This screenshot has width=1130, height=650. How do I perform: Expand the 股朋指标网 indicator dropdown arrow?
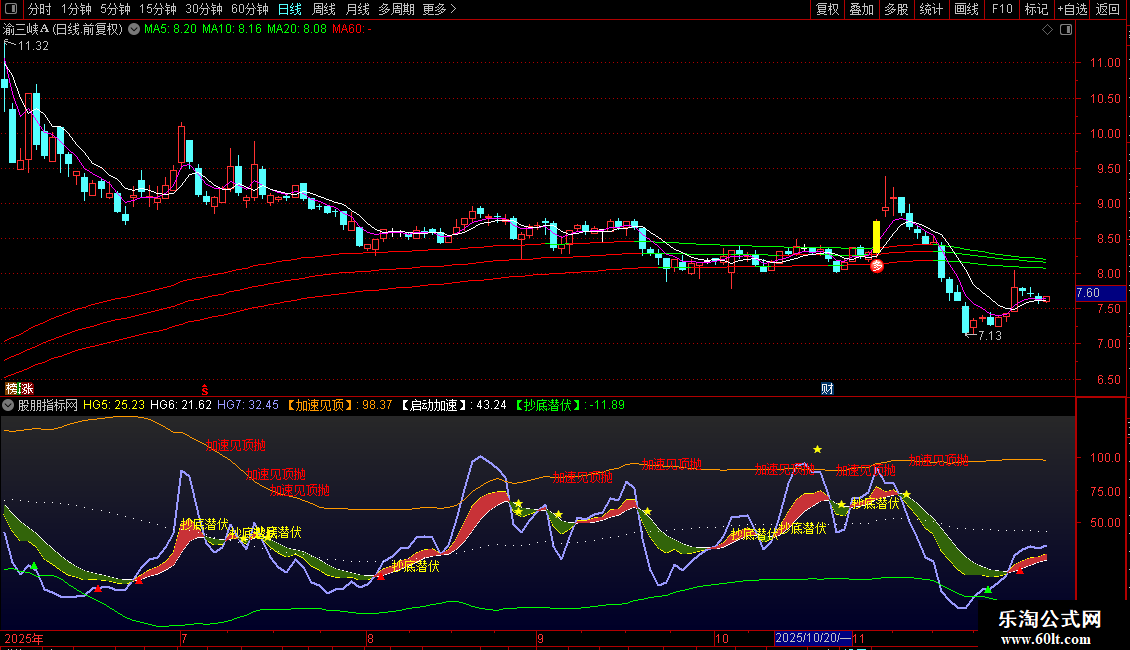pyautogui.click(x=9, y=406)
